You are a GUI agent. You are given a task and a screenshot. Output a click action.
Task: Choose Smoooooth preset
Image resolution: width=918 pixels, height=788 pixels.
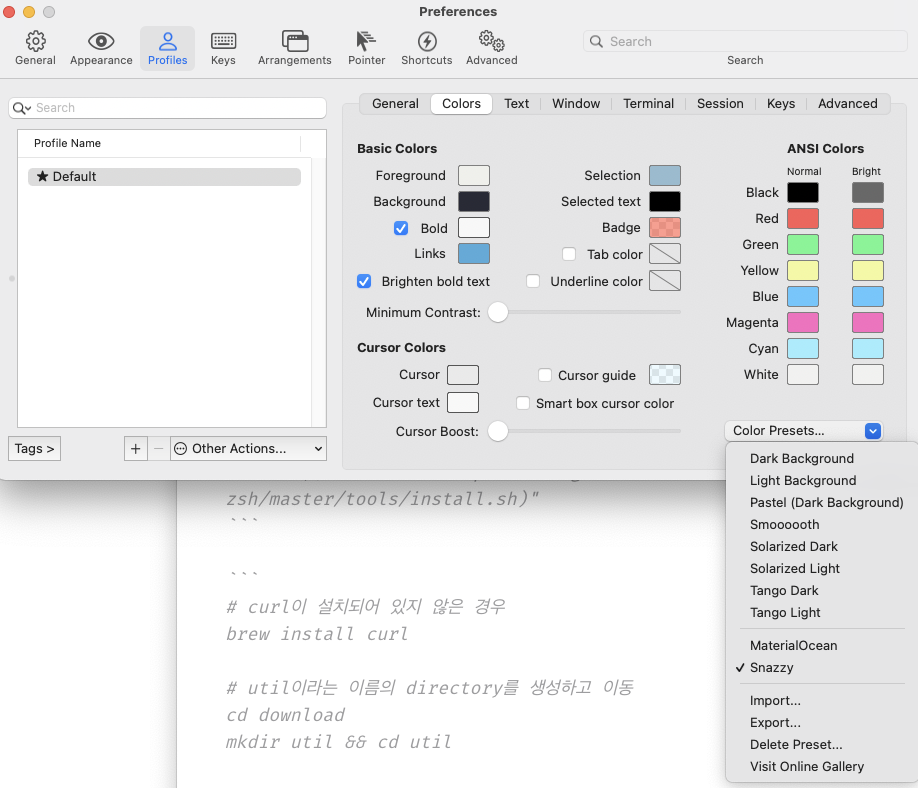click(822, 525)
